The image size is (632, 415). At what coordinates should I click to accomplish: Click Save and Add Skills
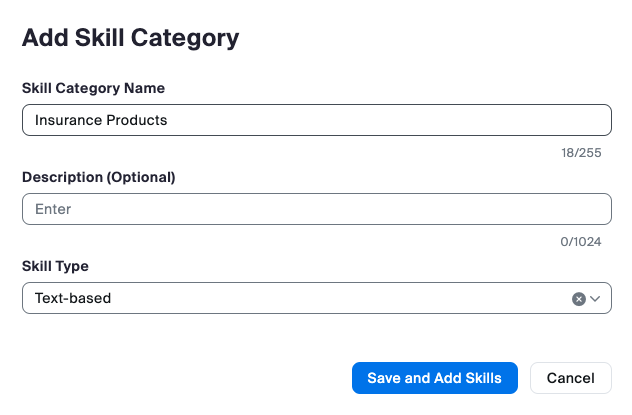tap(434, 378)
